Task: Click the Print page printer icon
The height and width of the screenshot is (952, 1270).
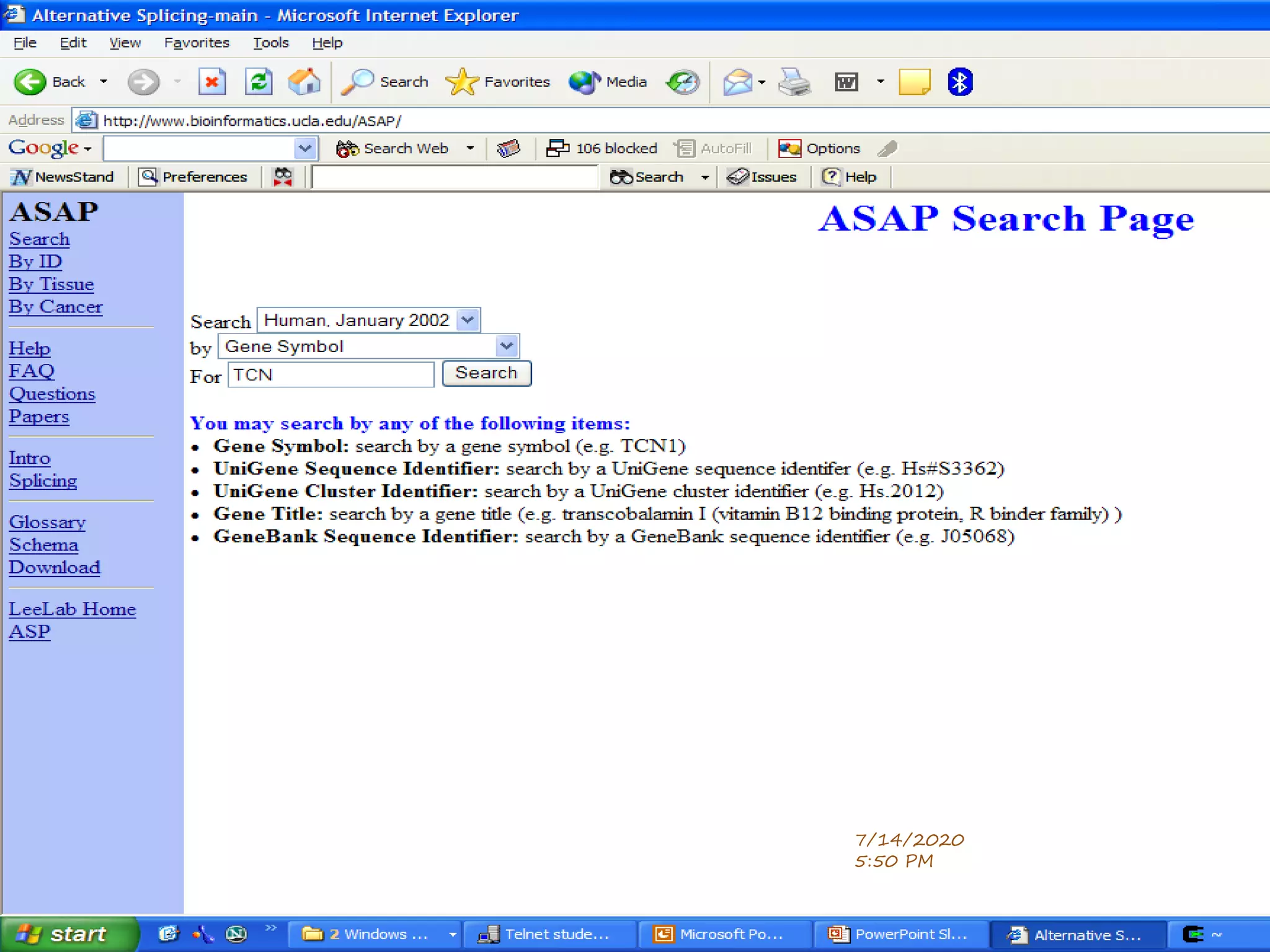Action: click(x=794, y=82)
